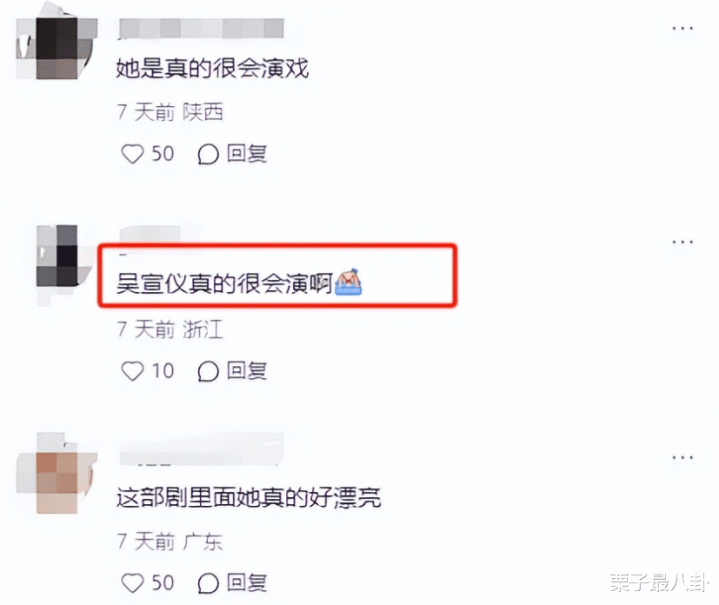
Task: Click 回复 text under 这部剧里面她真的好漂亮
Action: (247, 583)
